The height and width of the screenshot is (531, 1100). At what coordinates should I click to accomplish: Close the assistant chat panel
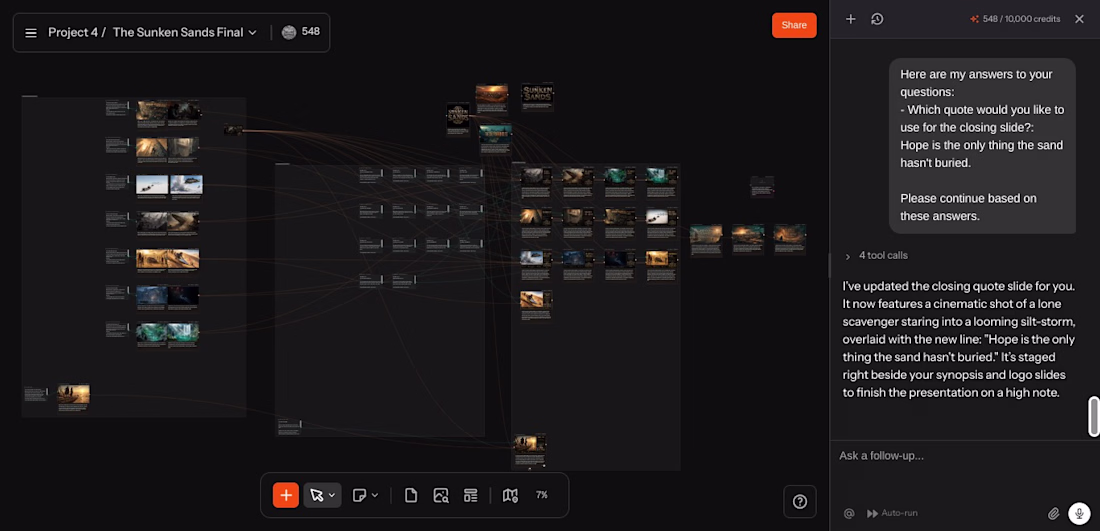click(1079, 19)
